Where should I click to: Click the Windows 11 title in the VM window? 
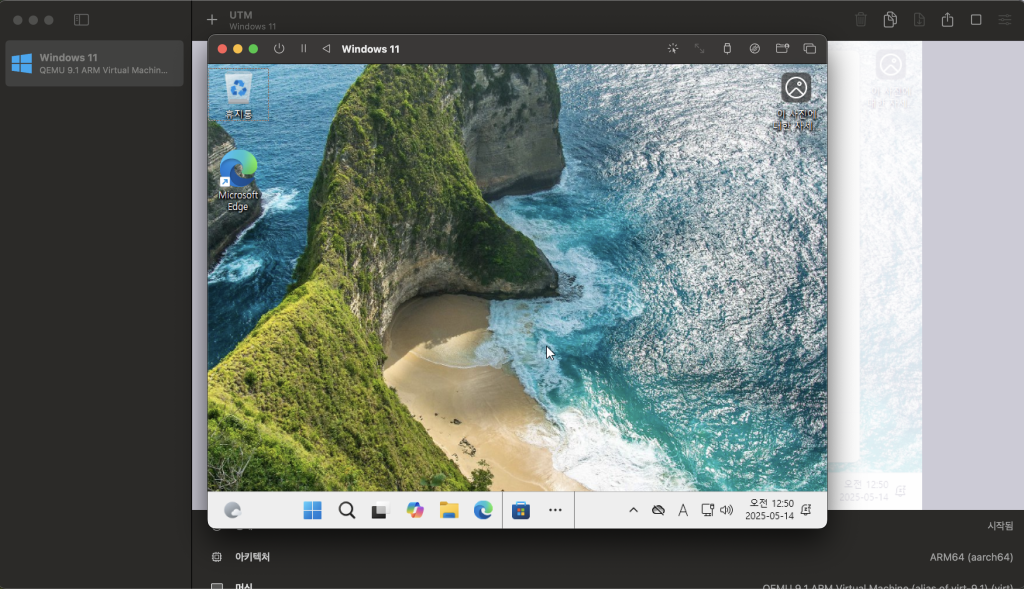point(370,49)
